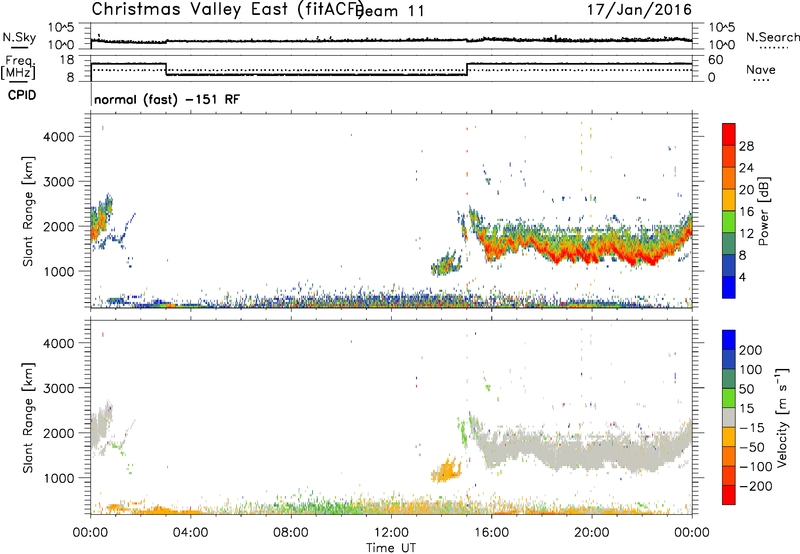This screenshot has width=800, height=554.
Task: Click the 'CPID' label
Action: coord(22,95)
